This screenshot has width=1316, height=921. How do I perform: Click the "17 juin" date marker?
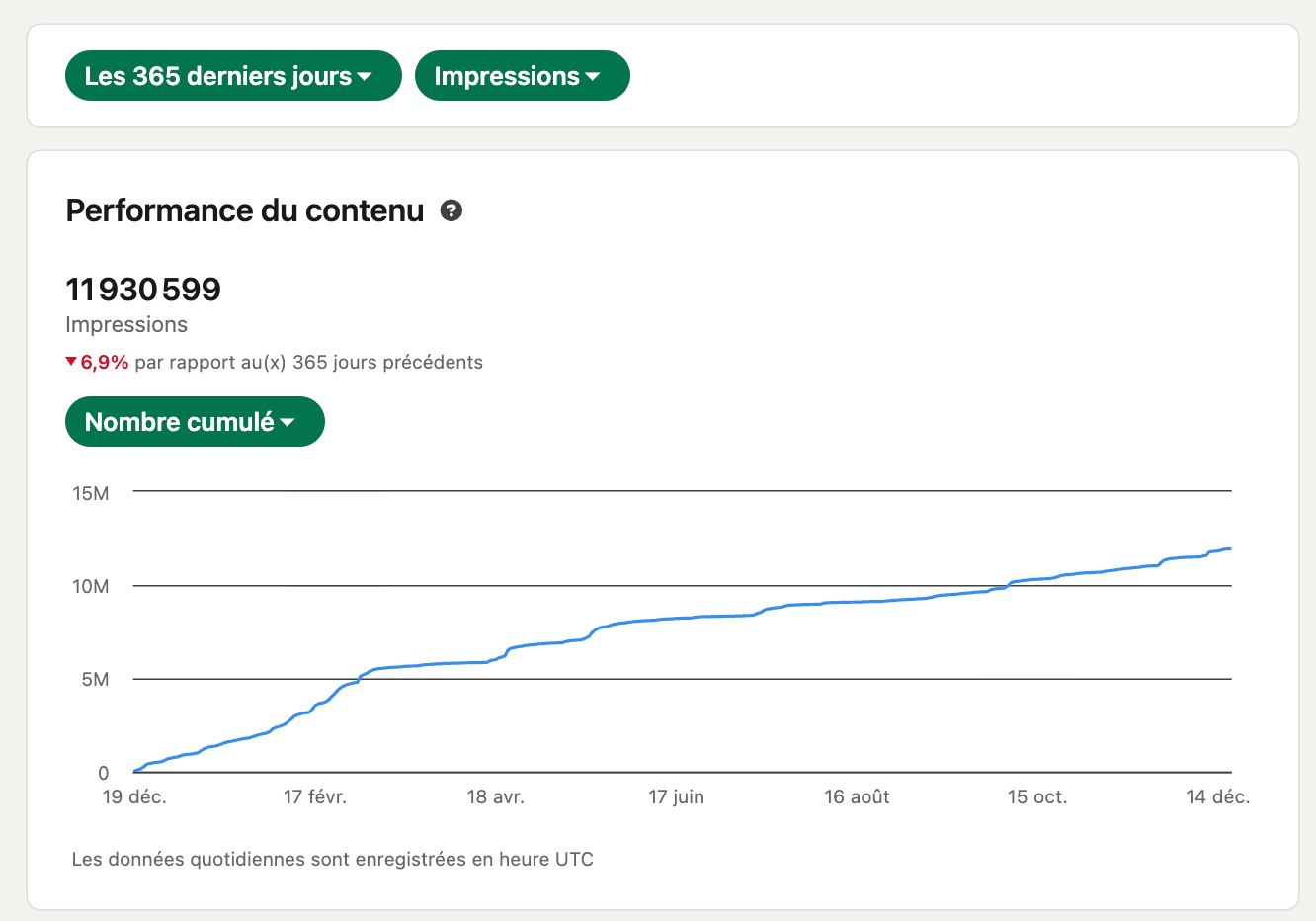click(677, 797)
